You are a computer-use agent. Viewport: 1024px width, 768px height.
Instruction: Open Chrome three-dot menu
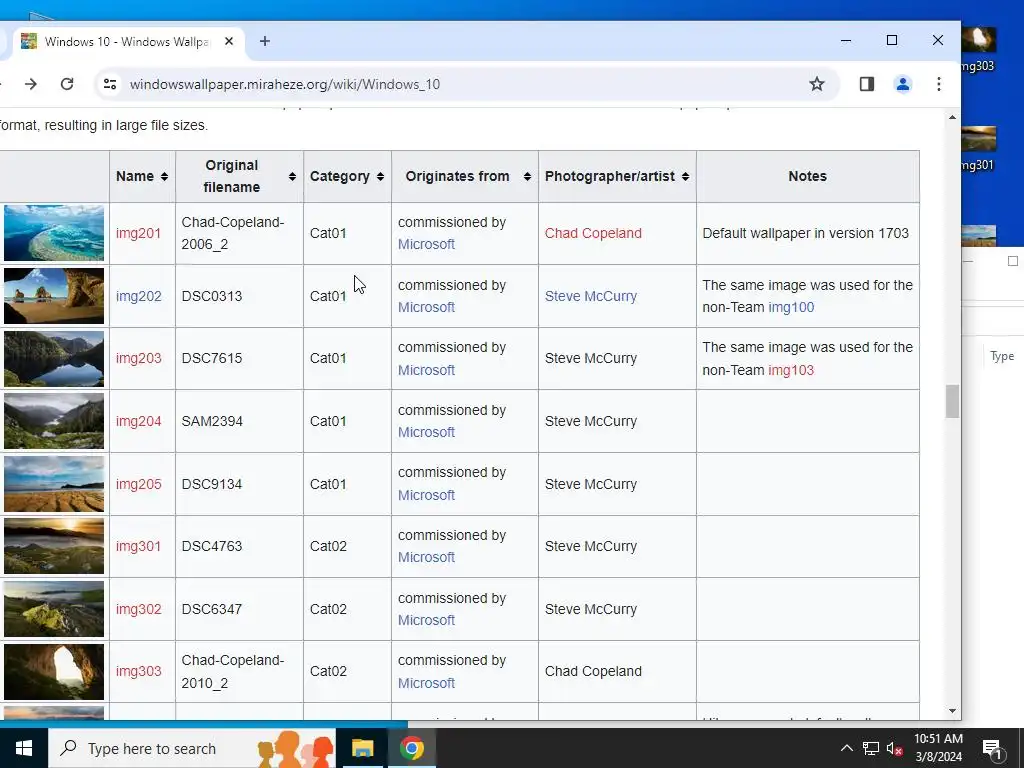pos(938,84)
